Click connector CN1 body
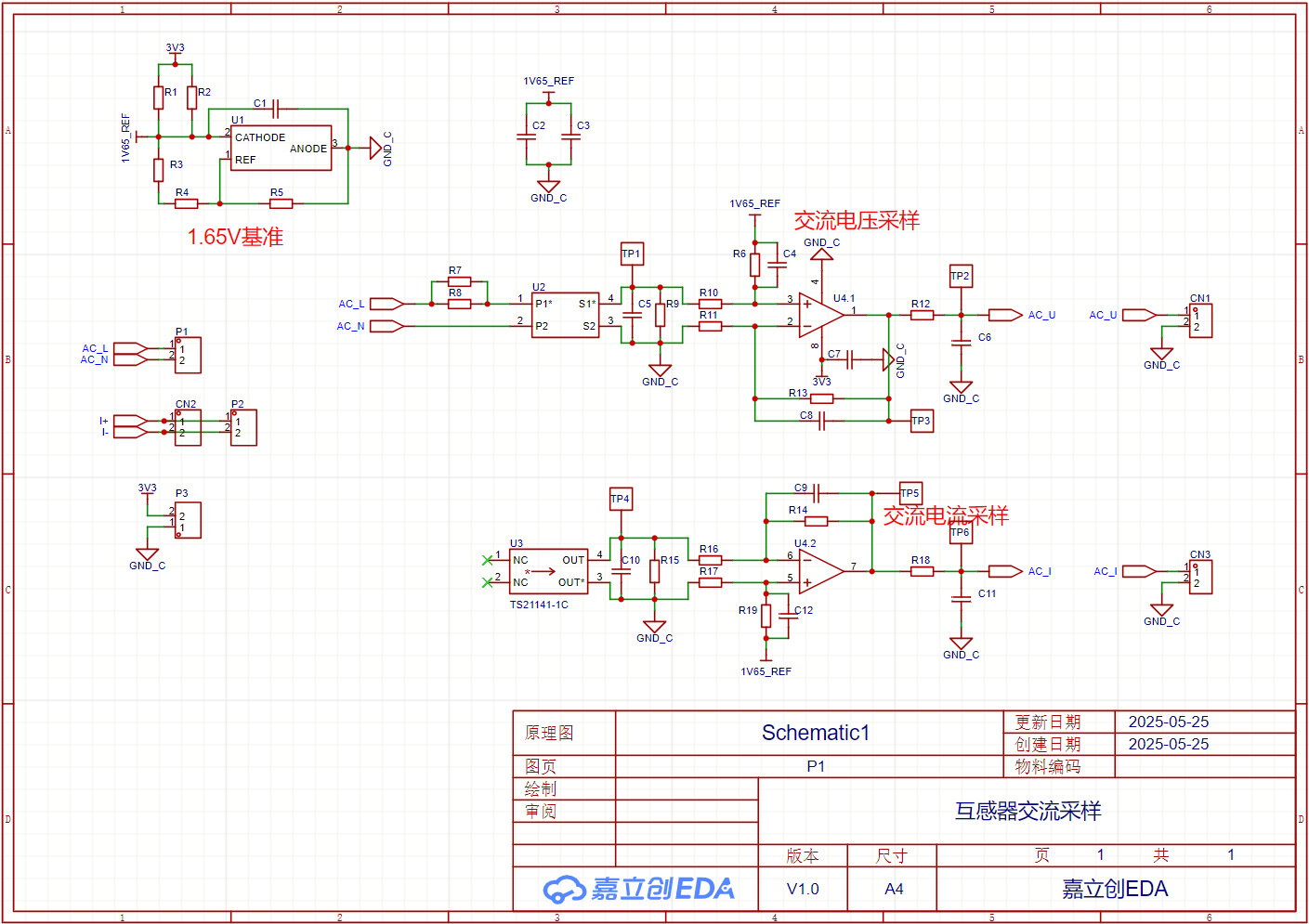 click(1200, 320)
